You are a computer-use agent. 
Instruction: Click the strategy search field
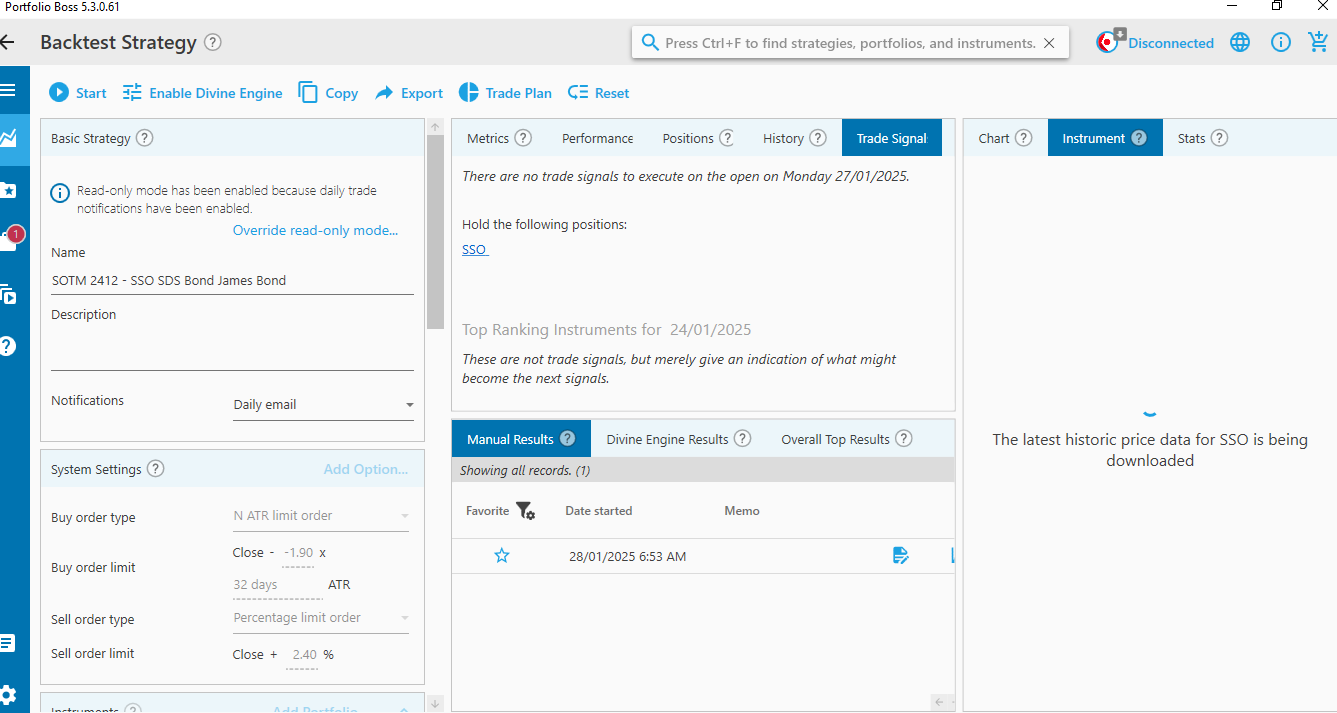tap(850, 43)
